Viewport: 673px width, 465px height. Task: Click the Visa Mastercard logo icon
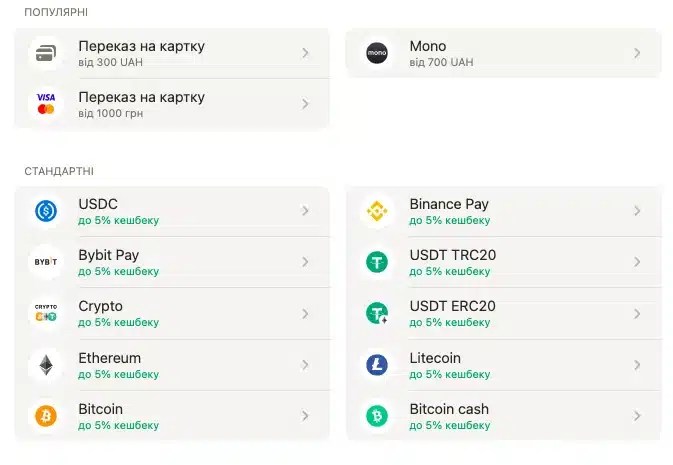(46, 104)
